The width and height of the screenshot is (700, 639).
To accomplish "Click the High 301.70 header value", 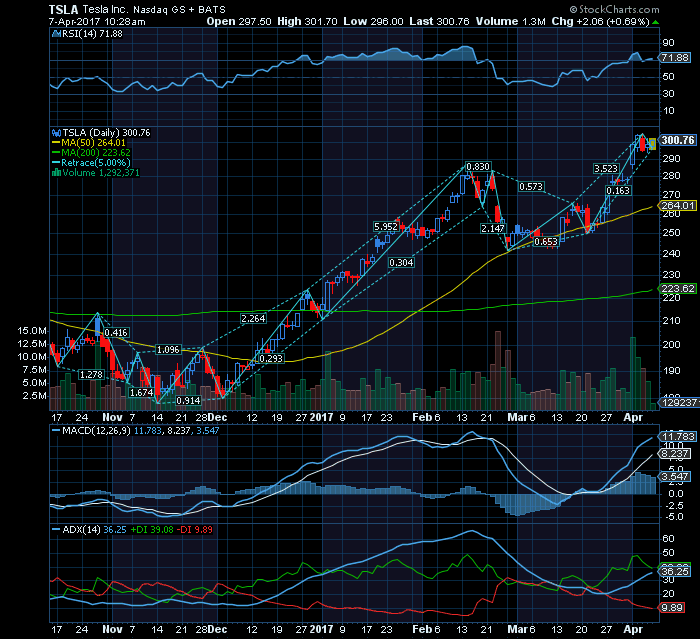I will tap(307, 21).
